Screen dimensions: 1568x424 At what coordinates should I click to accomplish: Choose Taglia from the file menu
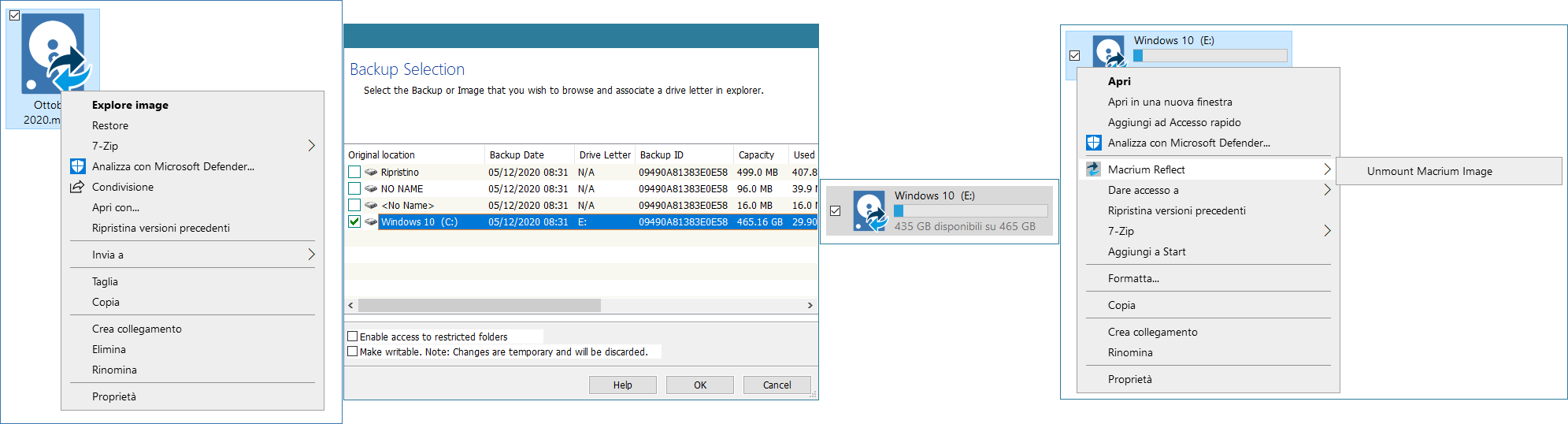point(105,281)
